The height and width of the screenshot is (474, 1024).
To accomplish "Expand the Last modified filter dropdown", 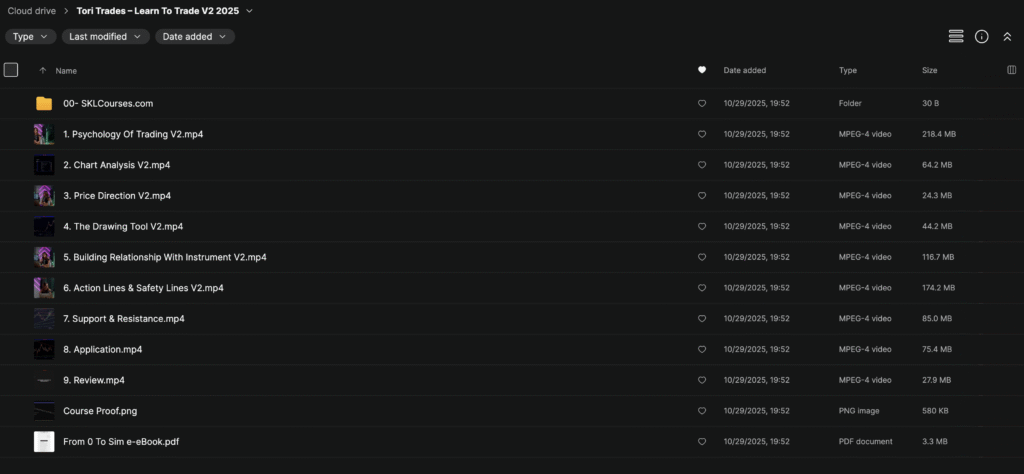I will (105, 36).
